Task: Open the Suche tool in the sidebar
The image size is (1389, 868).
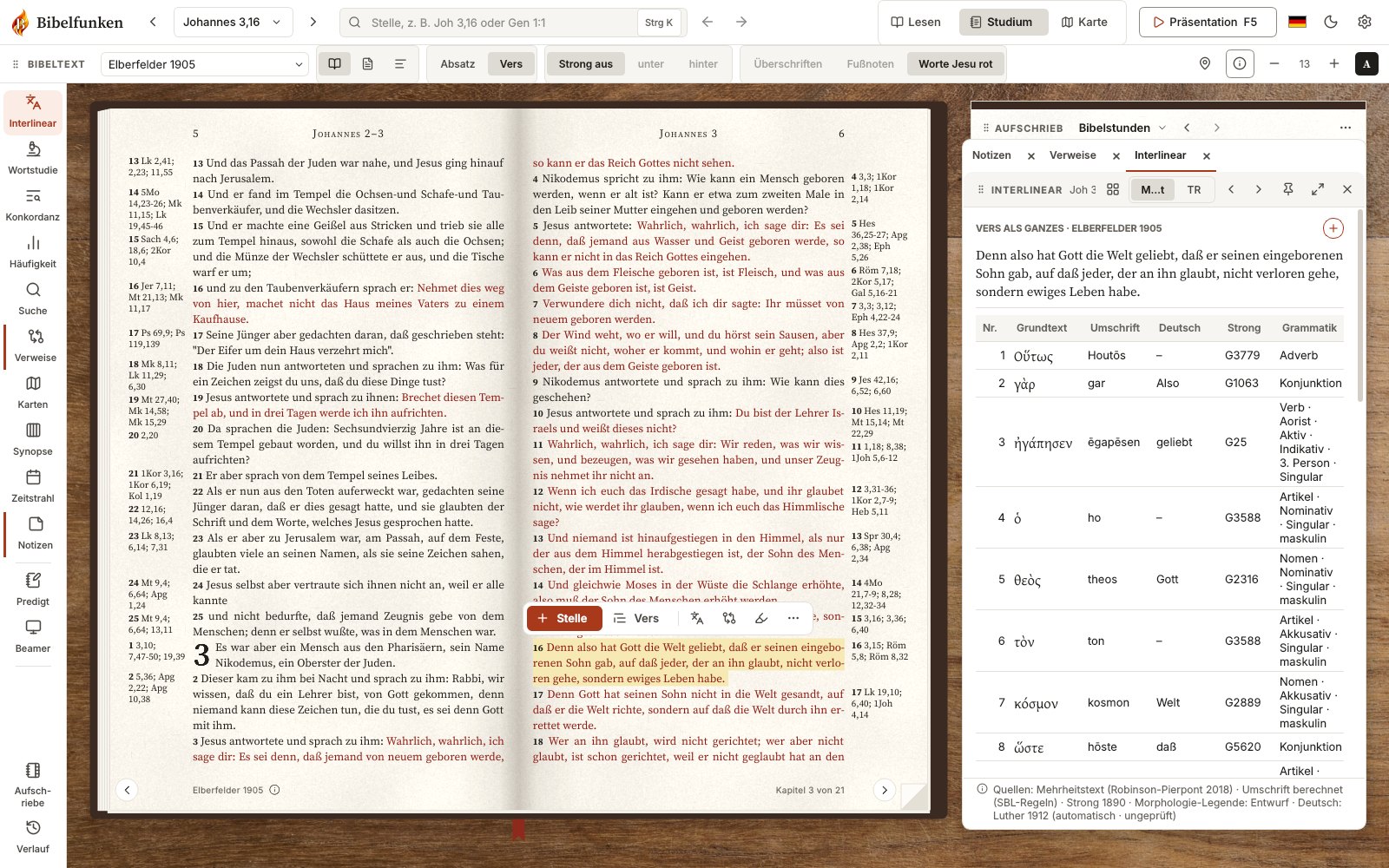Action: pos(33,299)
